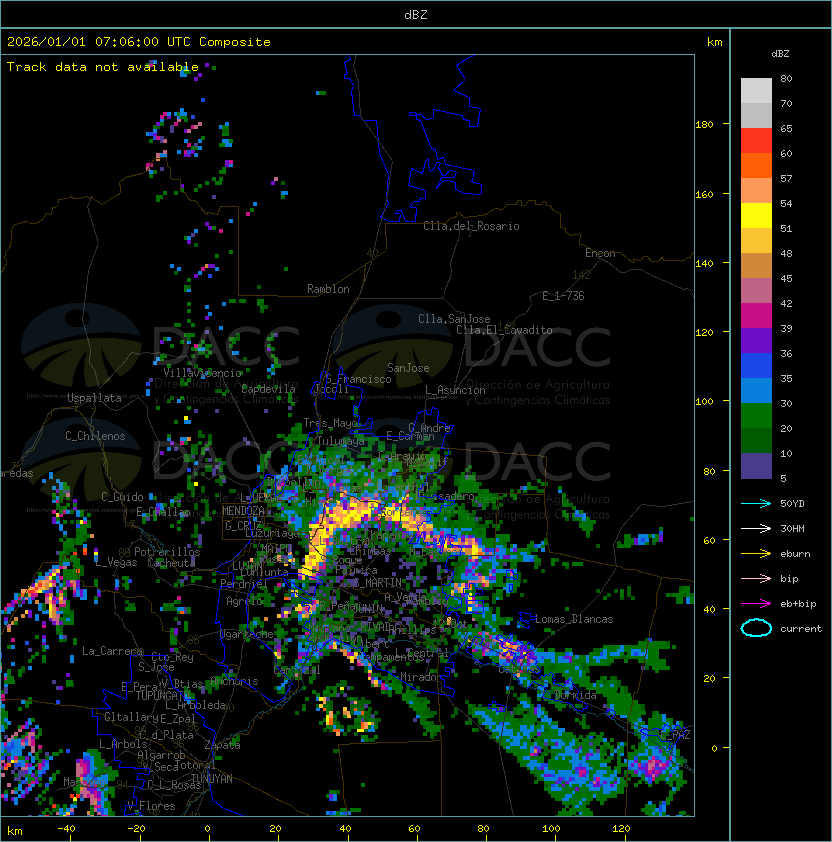
Task: Click the '65' value beside dBZ scale
Action: tap(786, 129)
